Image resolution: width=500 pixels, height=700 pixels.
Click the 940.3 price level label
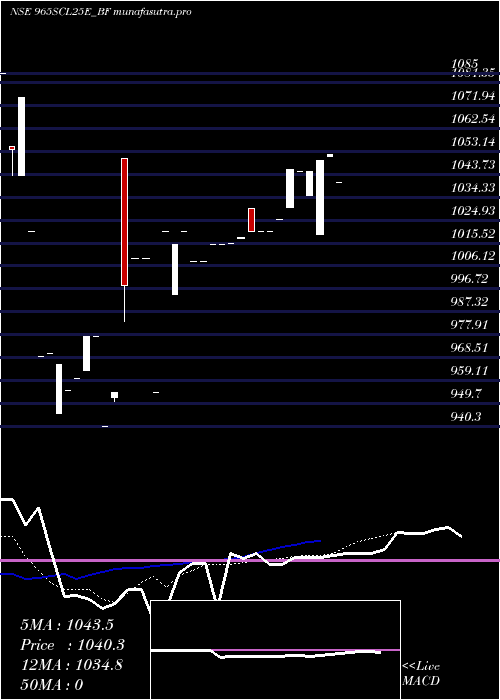(466, 417)
